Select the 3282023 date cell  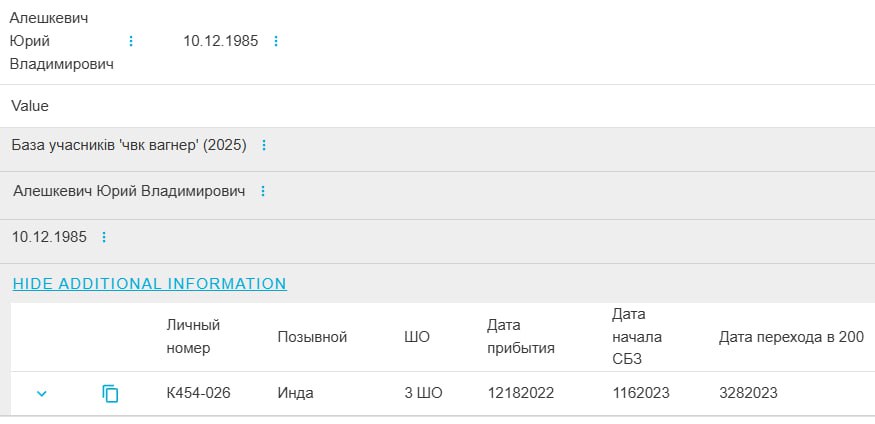[748, 393]
